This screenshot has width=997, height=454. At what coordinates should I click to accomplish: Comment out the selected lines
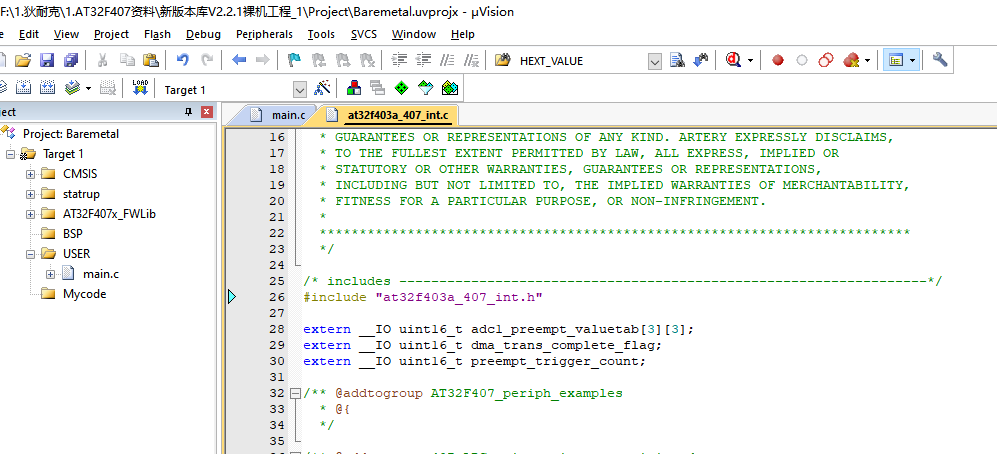(448, 60)
